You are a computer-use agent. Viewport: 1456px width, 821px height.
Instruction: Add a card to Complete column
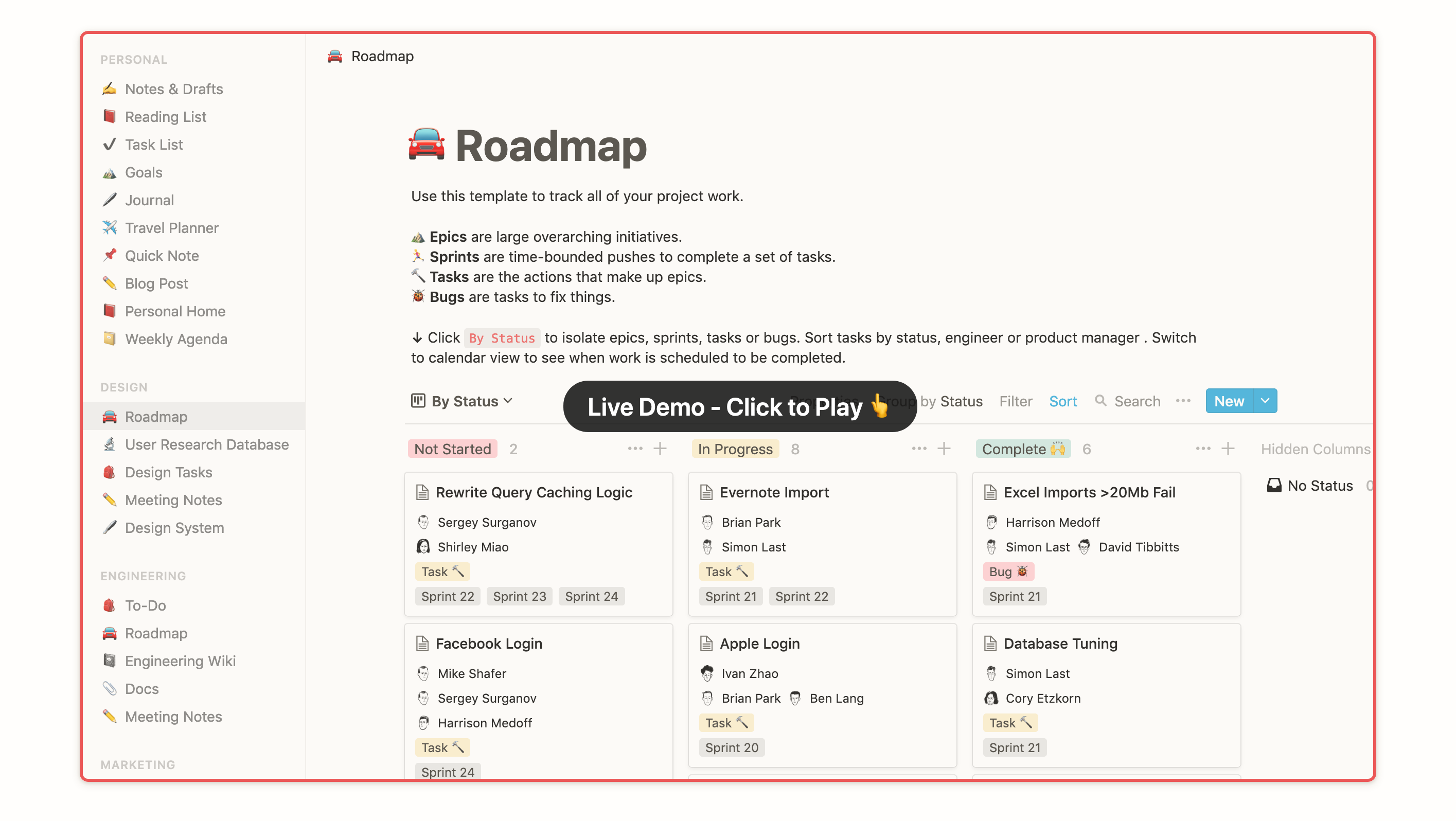point(1228,449)
